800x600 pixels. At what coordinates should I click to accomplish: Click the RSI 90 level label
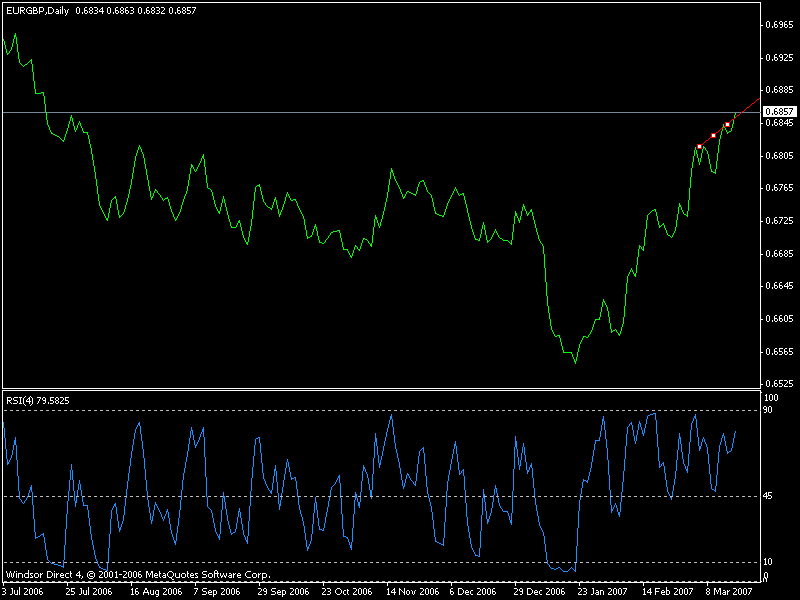coord(767,410)
